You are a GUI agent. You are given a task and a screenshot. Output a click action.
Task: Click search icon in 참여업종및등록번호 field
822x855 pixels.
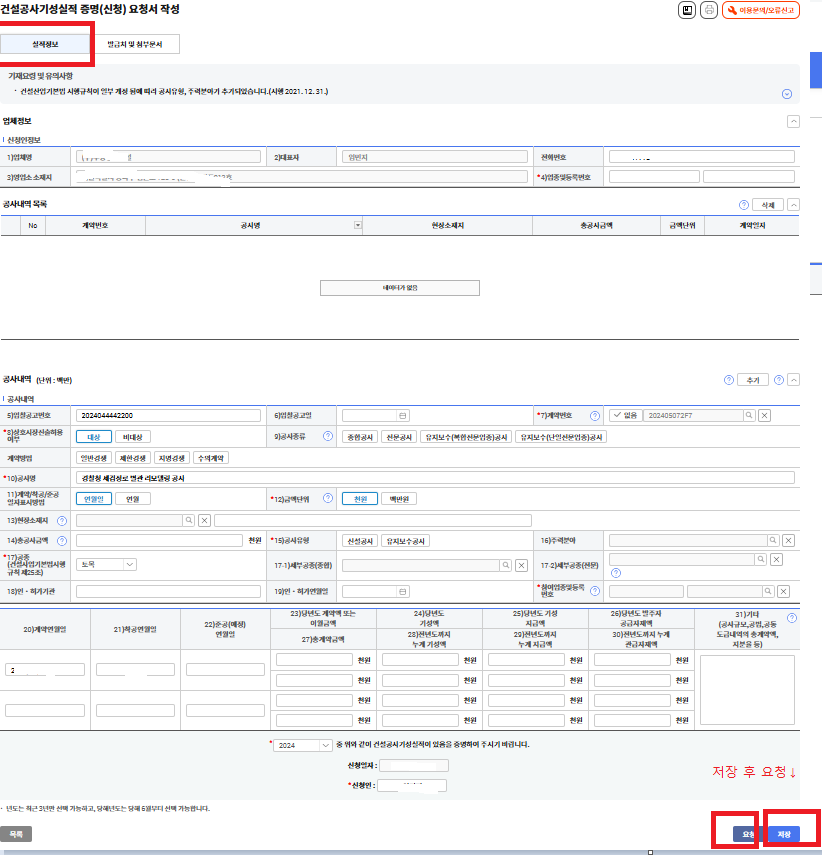(768, 591)
